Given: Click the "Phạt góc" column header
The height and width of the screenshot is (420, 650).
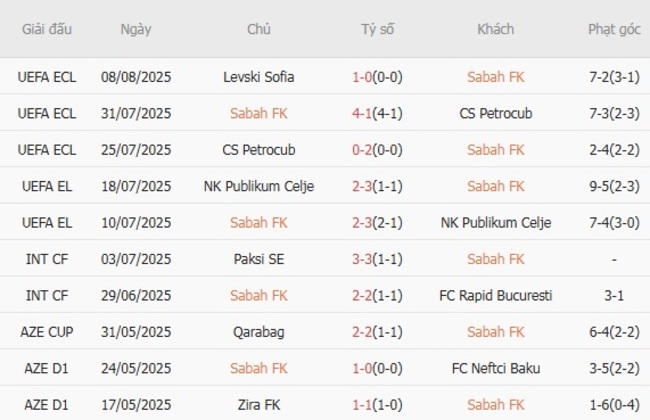Looking at the screenshot, I should tap(614, 29).
